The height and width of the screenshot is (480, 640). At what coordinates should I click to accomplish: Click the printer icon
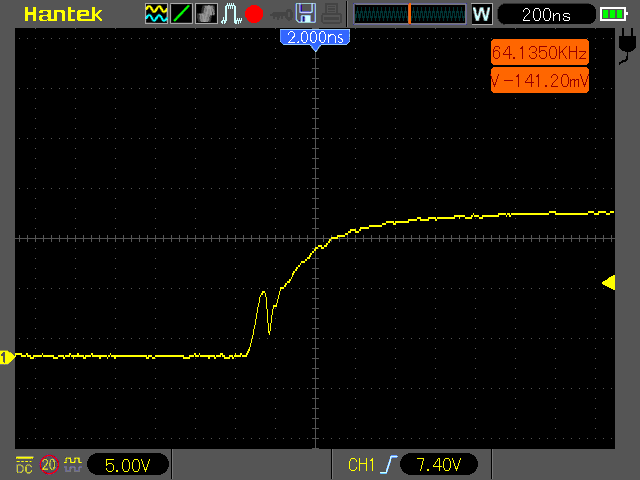click(331, 13)
